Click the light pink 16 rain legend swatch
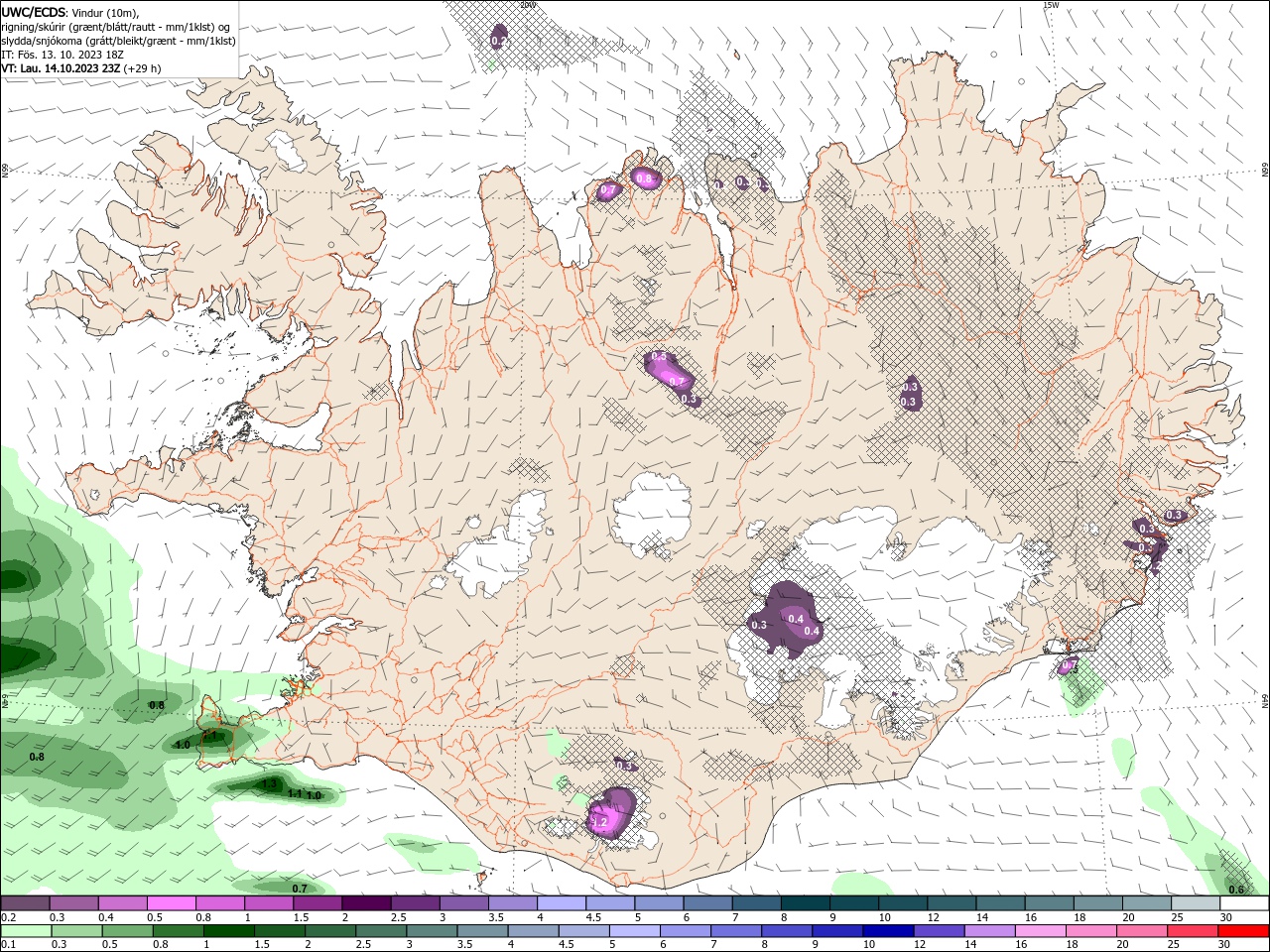This screenshot has width=1270, height=952. coord(1041,931)
